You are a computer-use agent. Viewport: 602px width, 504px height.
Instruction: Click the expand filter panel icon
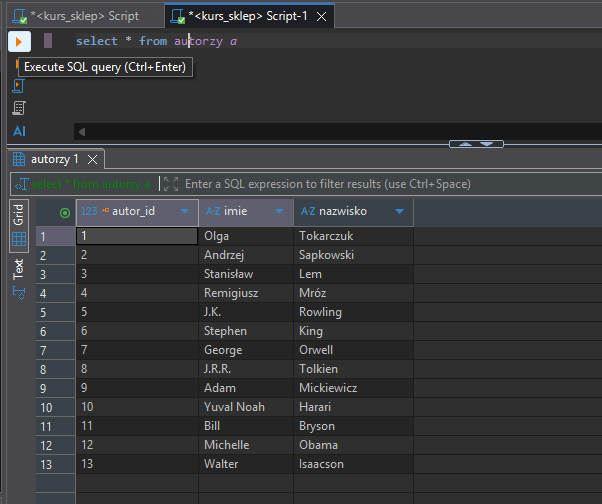[170, 184]
